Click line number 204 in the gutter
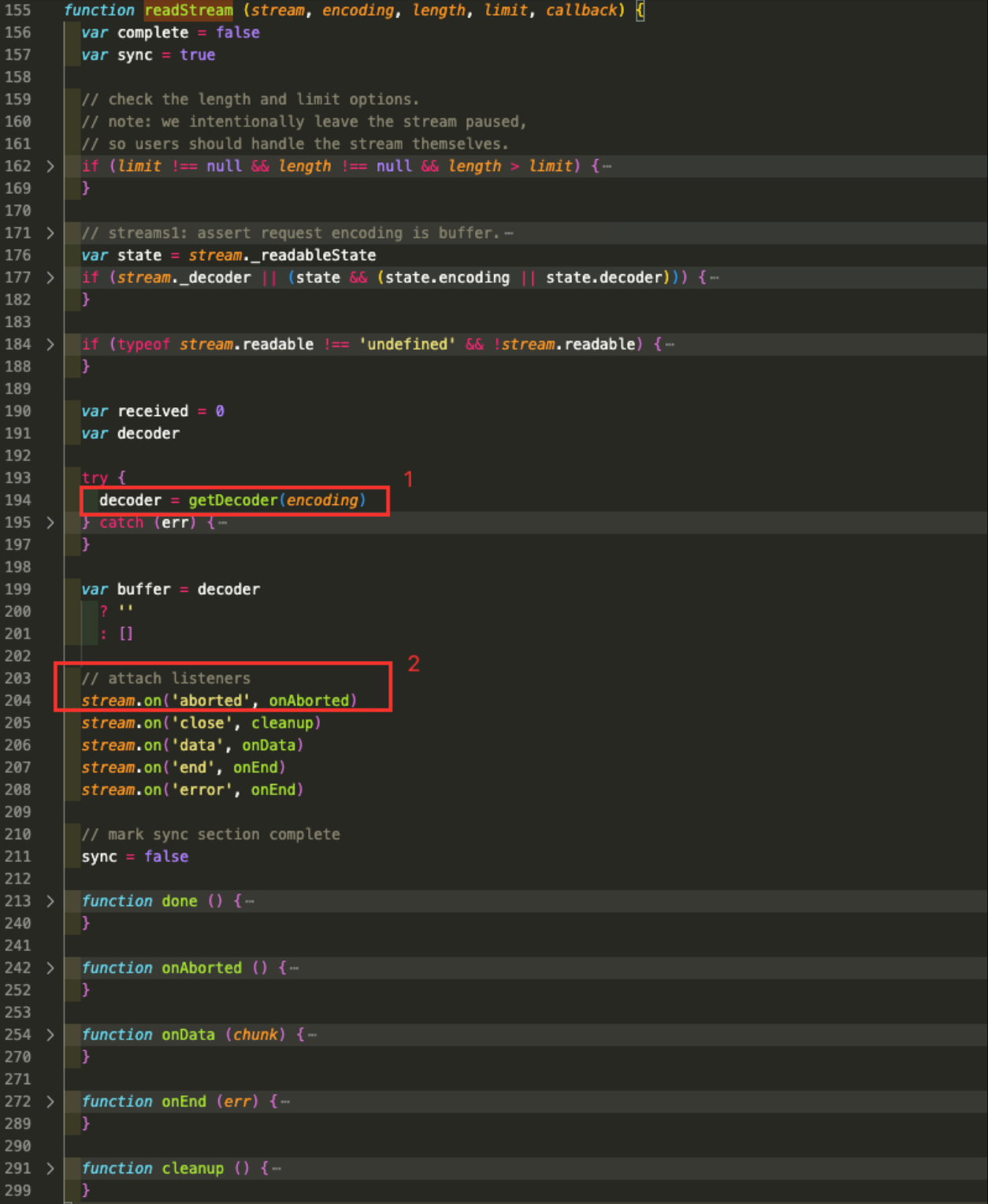Viewport: 988px width, 1204px height. (x=18, y=700)
